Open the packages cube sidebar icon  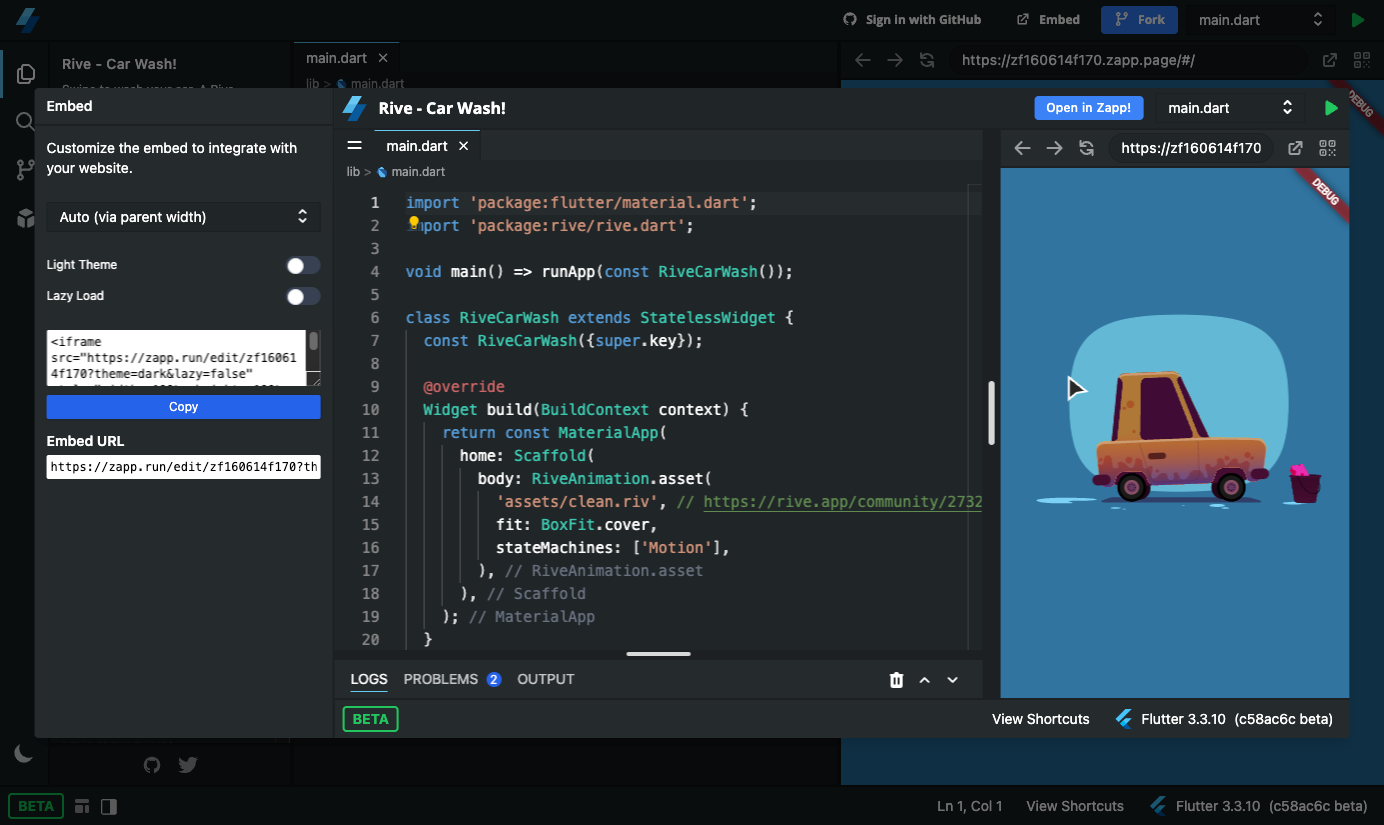click(26, 218)
